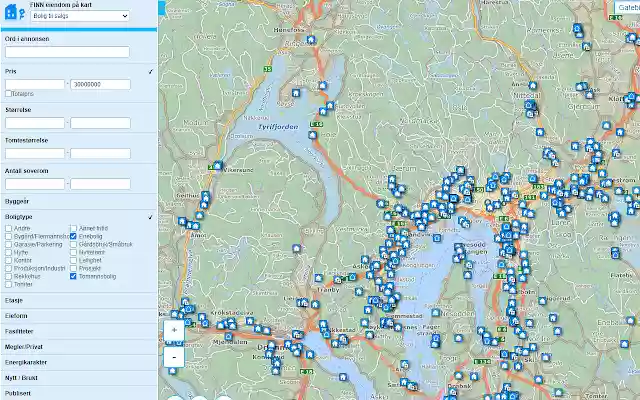Open house marker on road south of Hønefoss
This screenshot has height=400, width=640.
(x=323, y=85)
